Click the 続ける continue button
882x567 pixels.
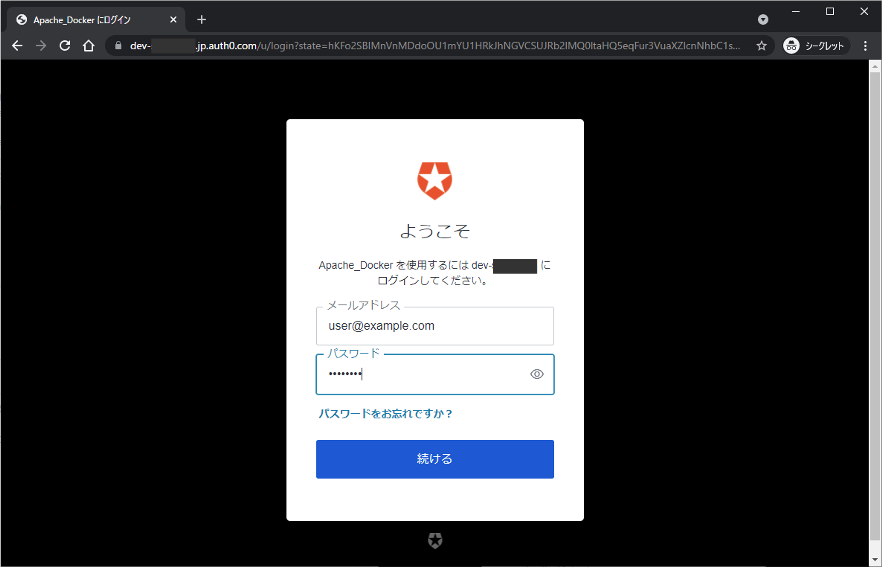(x=435, y=459)
